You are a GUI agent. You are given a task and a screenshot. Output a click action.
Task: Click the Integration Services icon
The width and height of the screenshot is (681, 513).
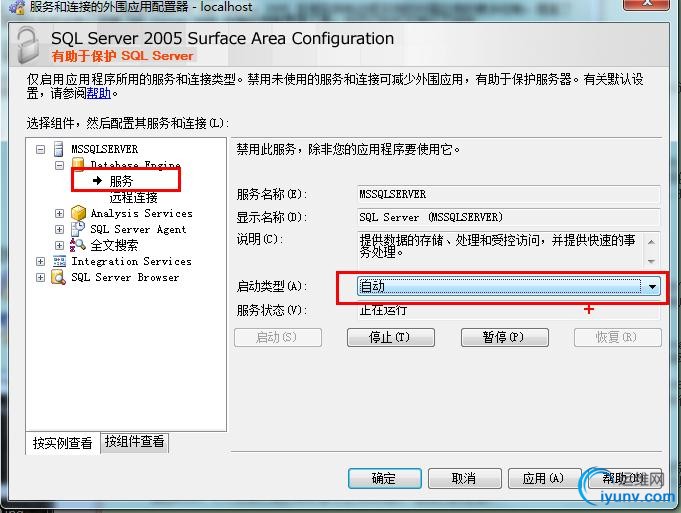59,261
